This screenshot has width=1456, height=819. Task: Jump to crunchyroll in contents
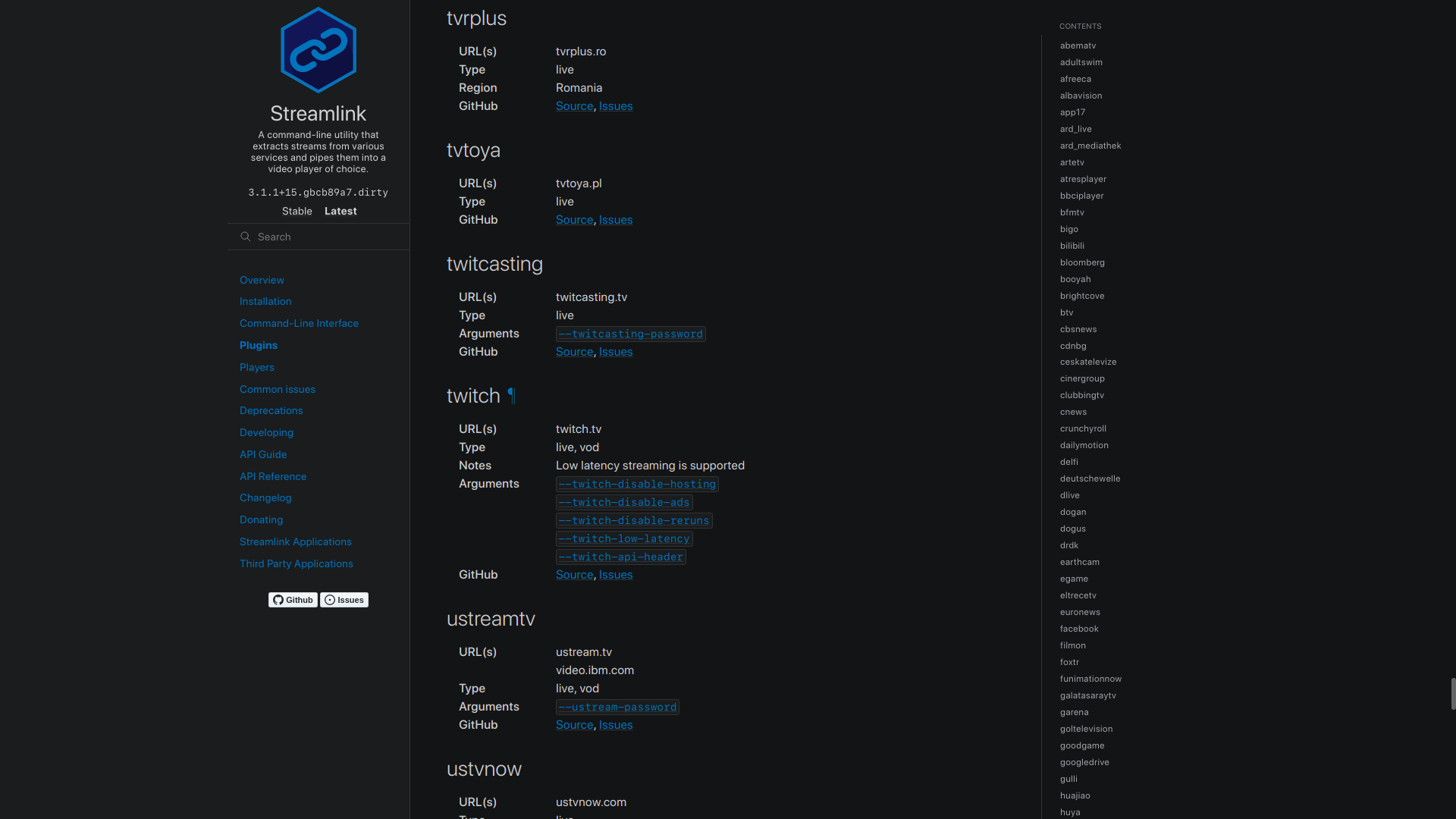[x=1083, y=428]
